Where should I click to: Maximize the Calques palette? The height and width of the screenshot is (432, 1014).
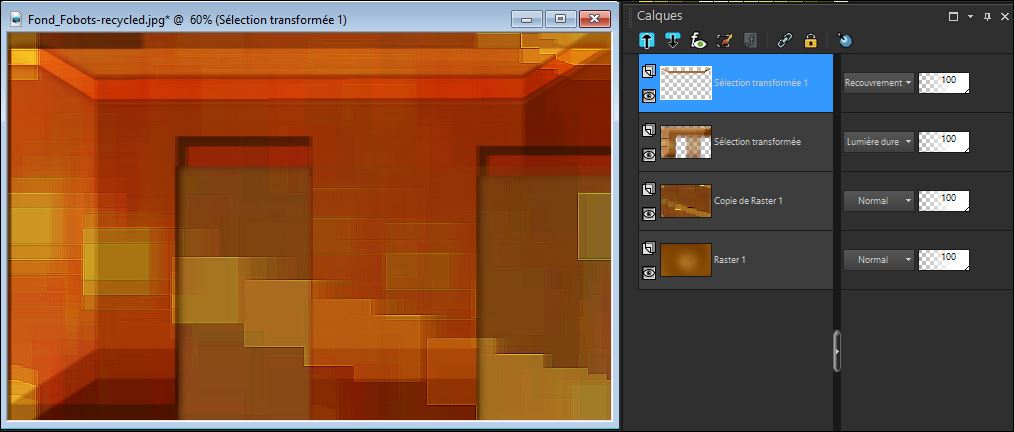click(953, 17)
